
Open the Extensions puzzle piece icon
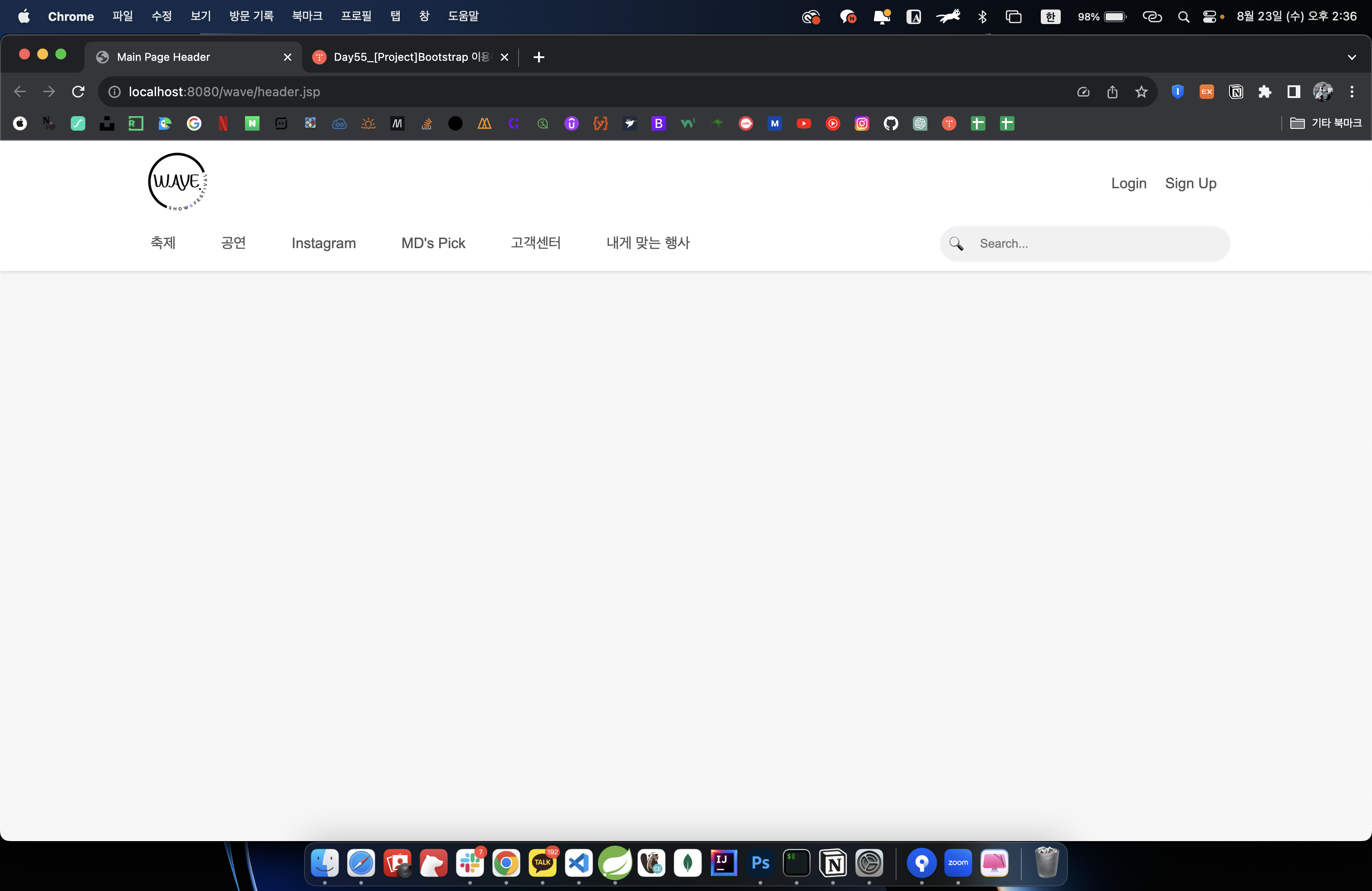(x=1265, y=92)
